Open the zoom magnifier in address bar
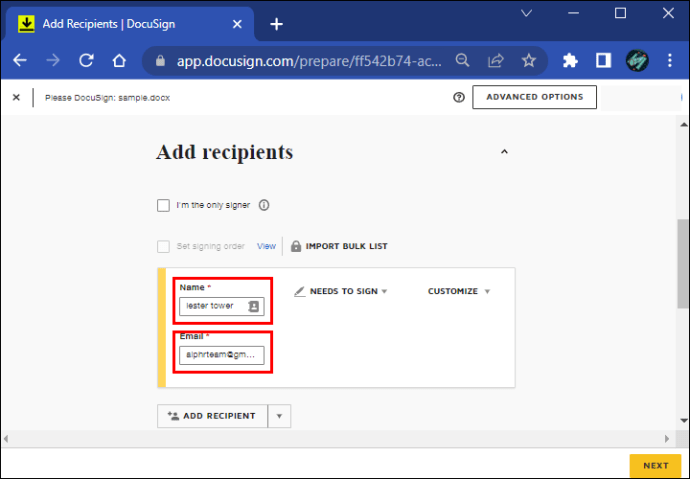Image resolution: width=690 pixels, height=479 pixels. coord(462,60)
